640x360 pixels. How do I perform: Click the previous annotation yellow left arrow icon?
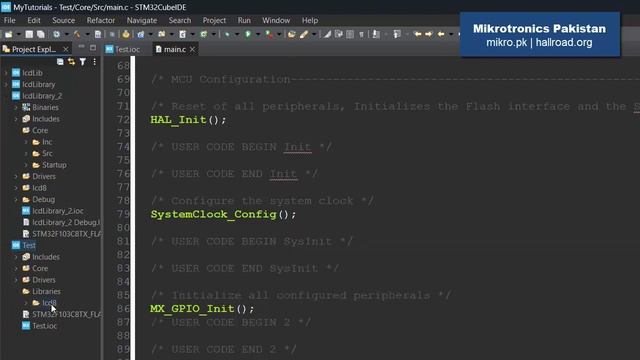[x=417, y=35]
